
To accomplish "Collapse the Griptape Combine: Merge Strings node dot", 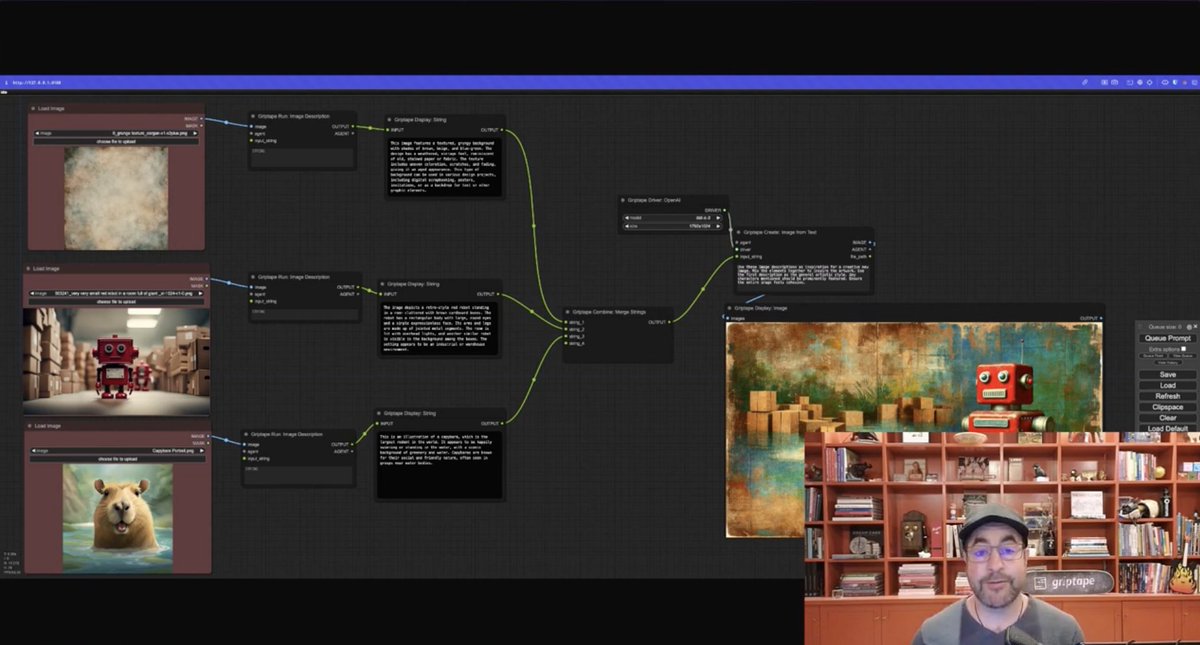I will coord(569,311).
